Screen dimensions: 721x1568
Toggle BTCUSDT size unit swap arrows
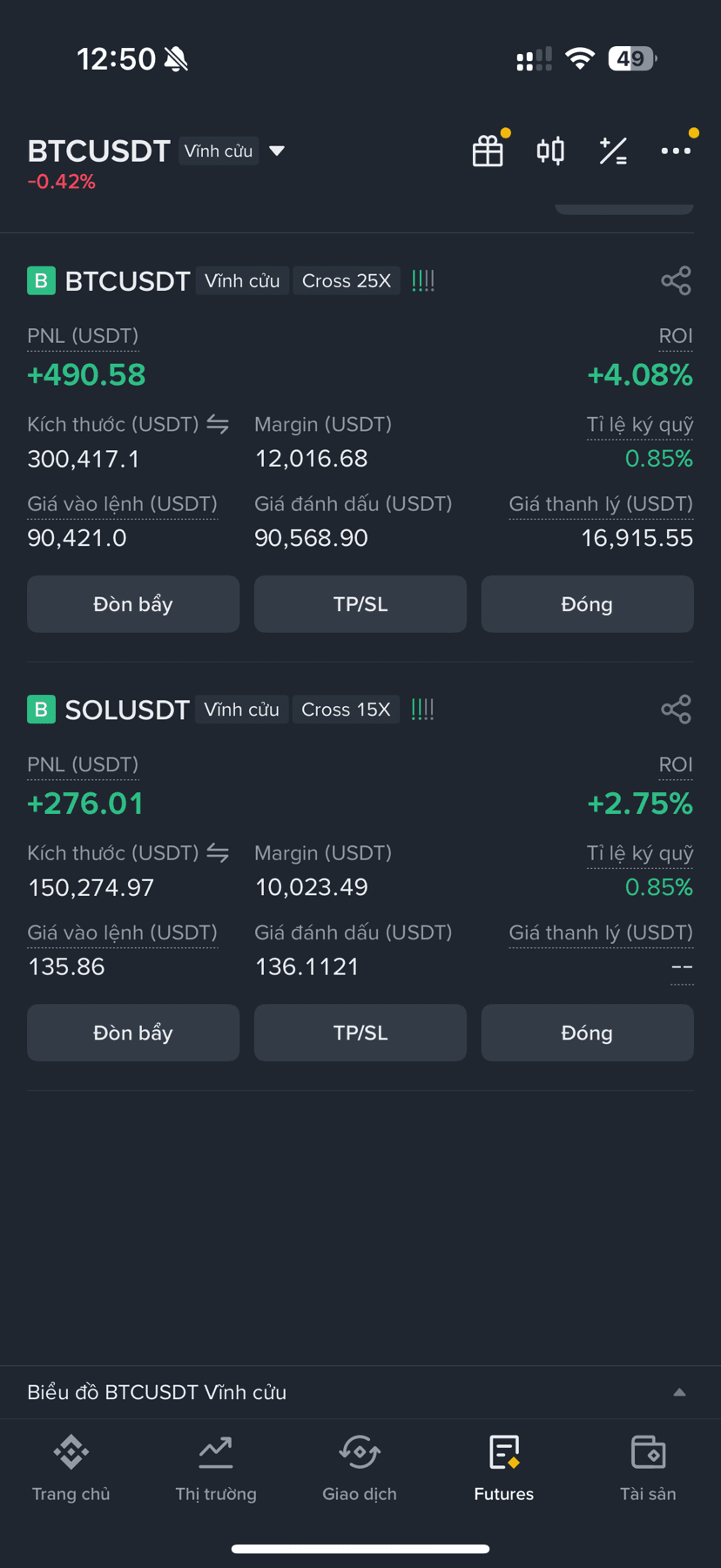click(x=218, y=424)
